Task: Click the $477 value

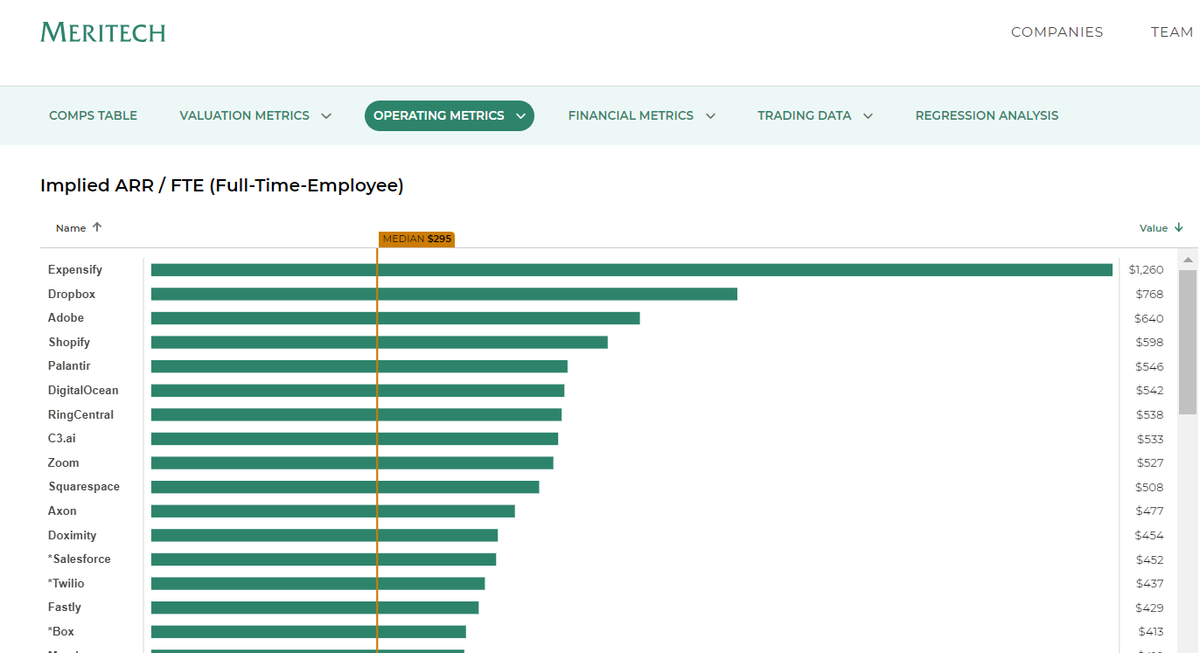Action: (1150, 511)
